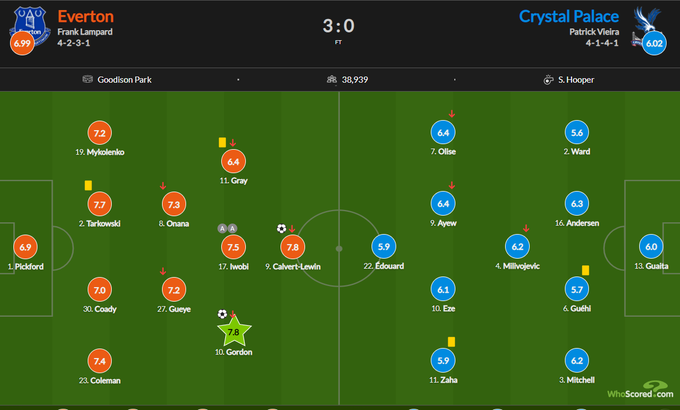Click the yellow card next to Tarkowski

tap(88, 185)
